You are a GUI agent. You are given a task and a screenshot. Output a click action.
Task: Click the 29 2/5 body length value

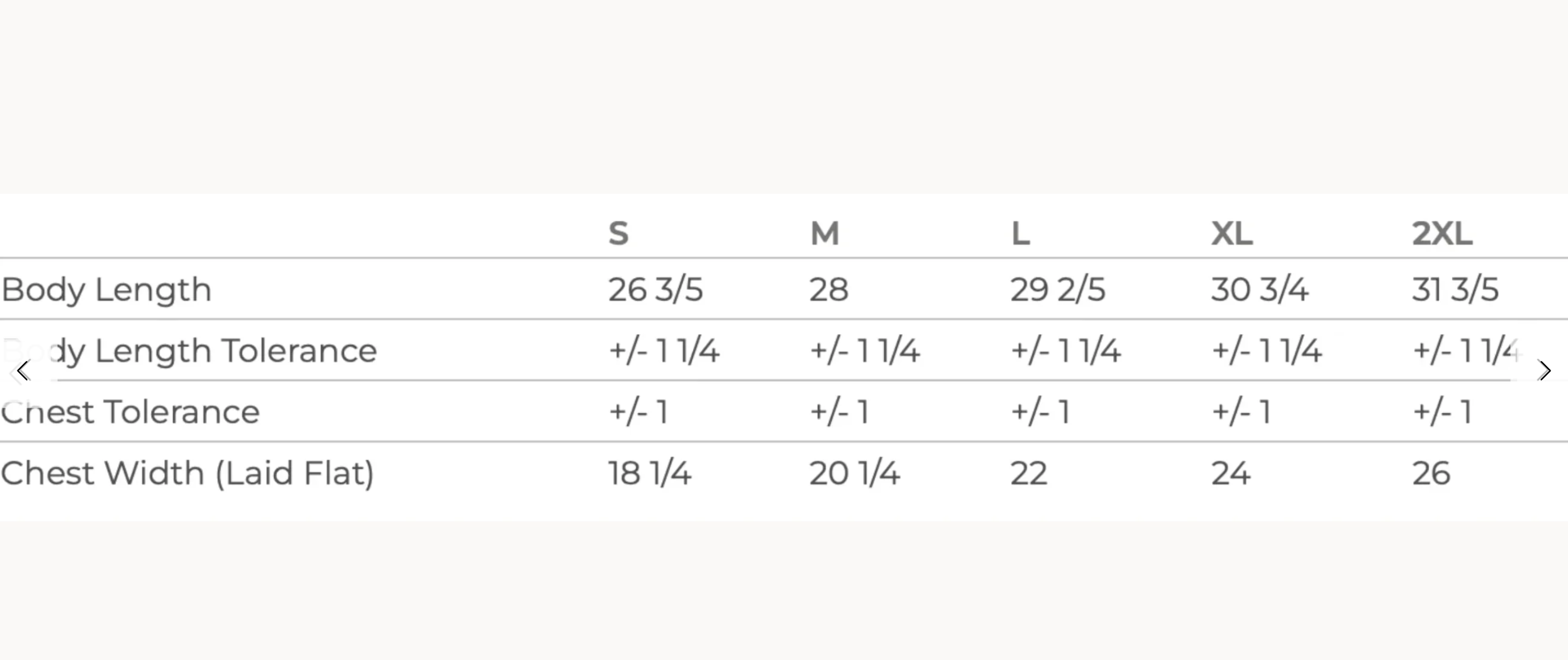click(1057, 289)
